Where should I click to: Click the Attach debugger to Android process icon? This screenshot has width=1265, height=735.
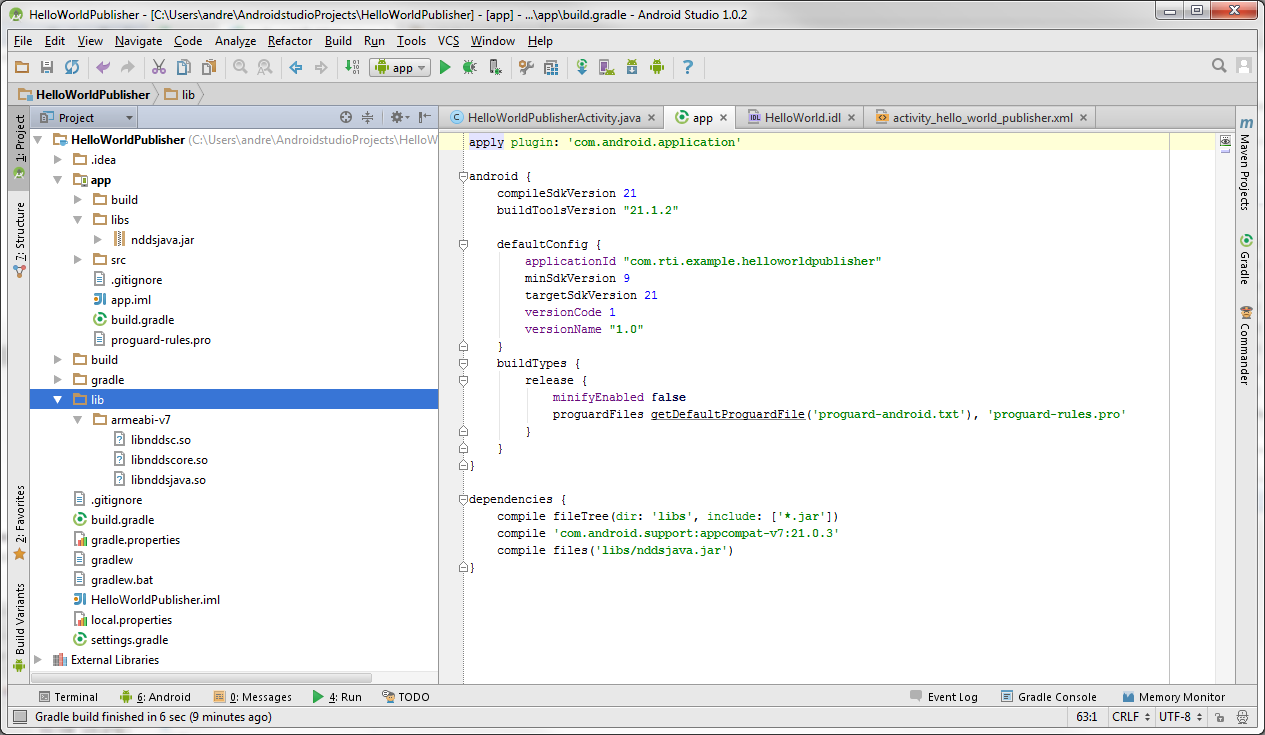pos(495,67)
